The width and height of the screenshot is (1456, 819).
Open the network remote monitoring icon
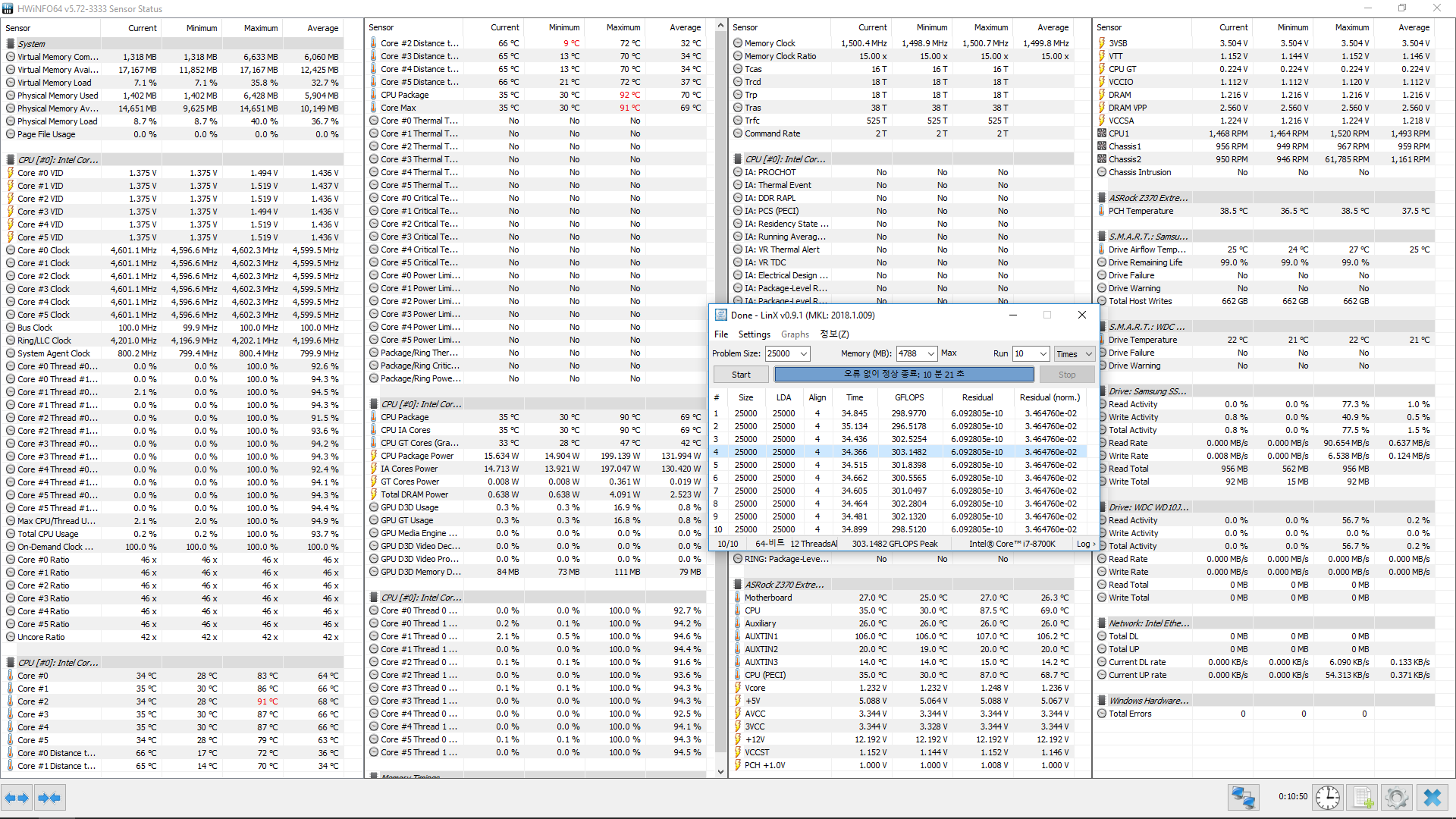[1243, 798]
